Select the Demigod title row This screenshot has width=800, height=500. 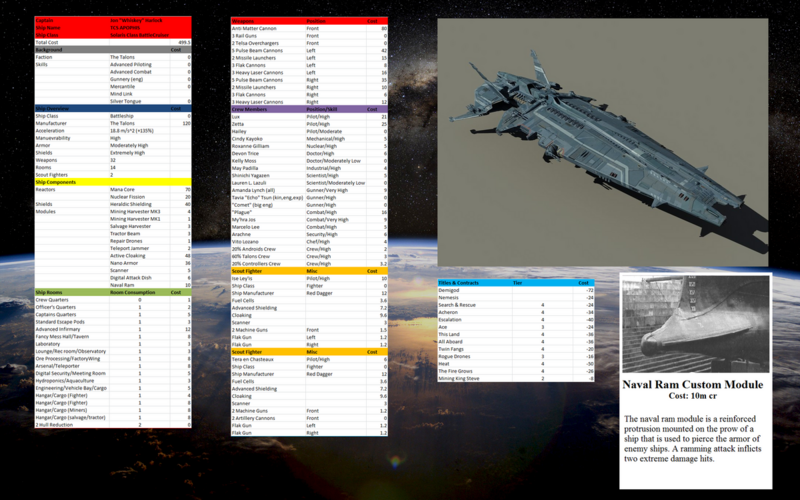coord(516,290)
